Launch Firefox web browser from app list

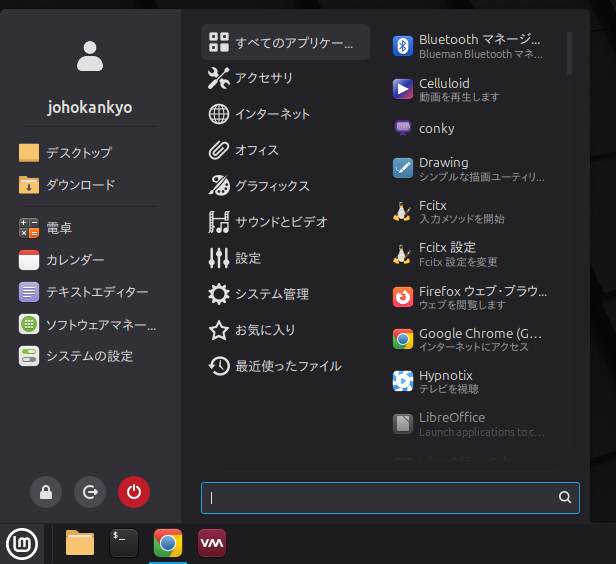[470, 297]
